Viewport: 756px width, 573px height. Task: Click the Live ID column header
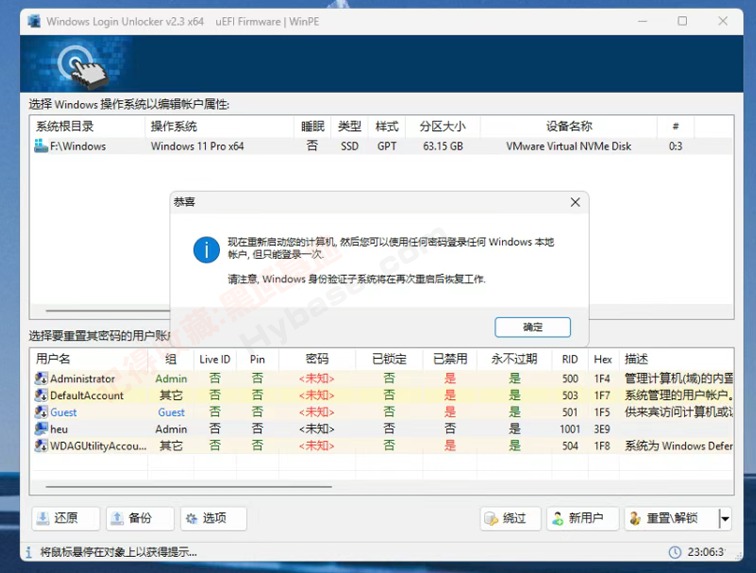tap(215, 359)
